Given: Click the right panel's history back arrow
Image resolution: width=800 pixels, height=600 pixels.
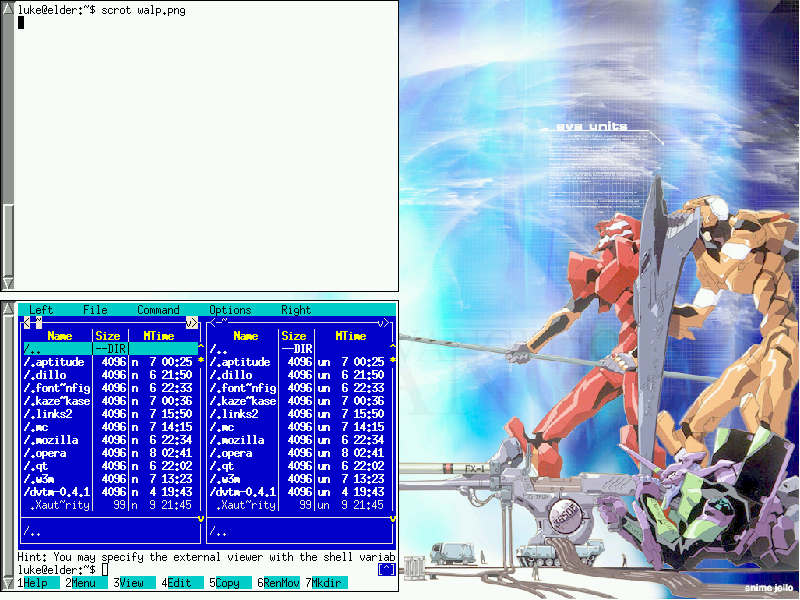Looking at the screenshot, I should tap(213, 322).
